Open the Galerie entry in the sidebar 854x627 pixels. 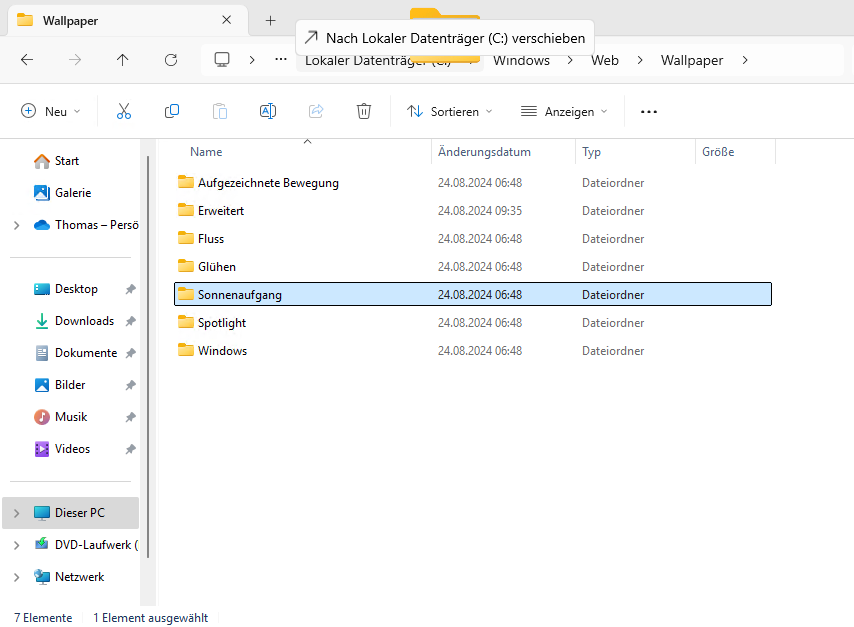[73, 192]
